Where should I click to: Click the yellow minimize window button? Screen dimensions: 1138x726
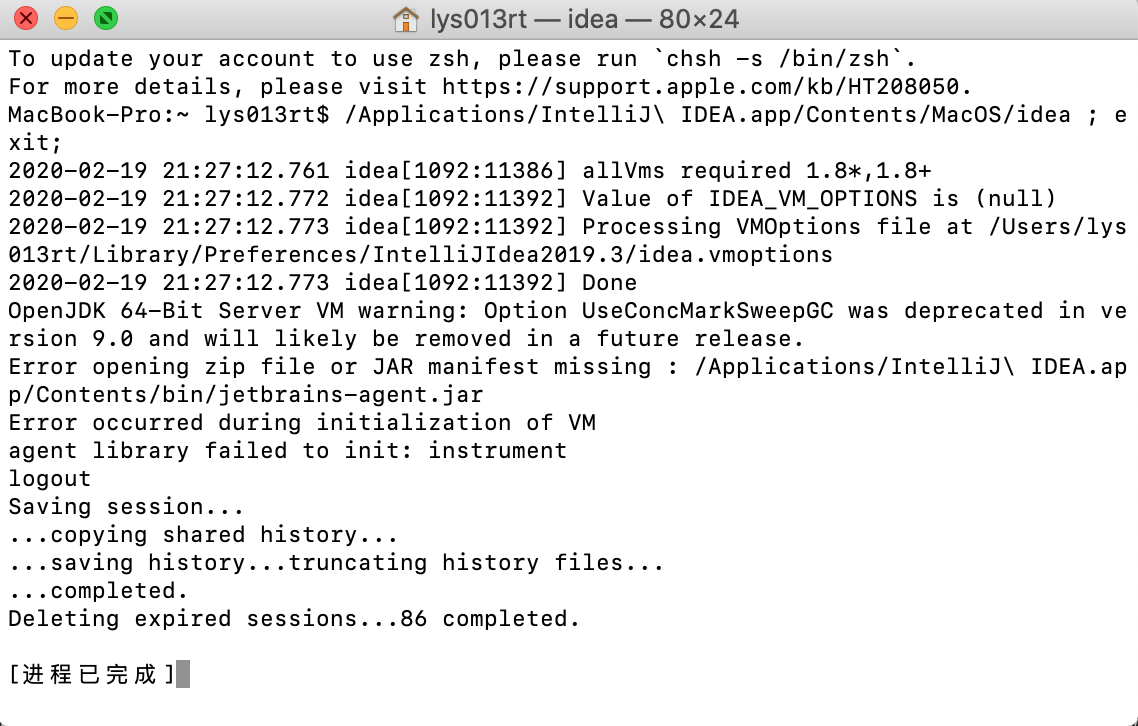(x=66, y=18)
